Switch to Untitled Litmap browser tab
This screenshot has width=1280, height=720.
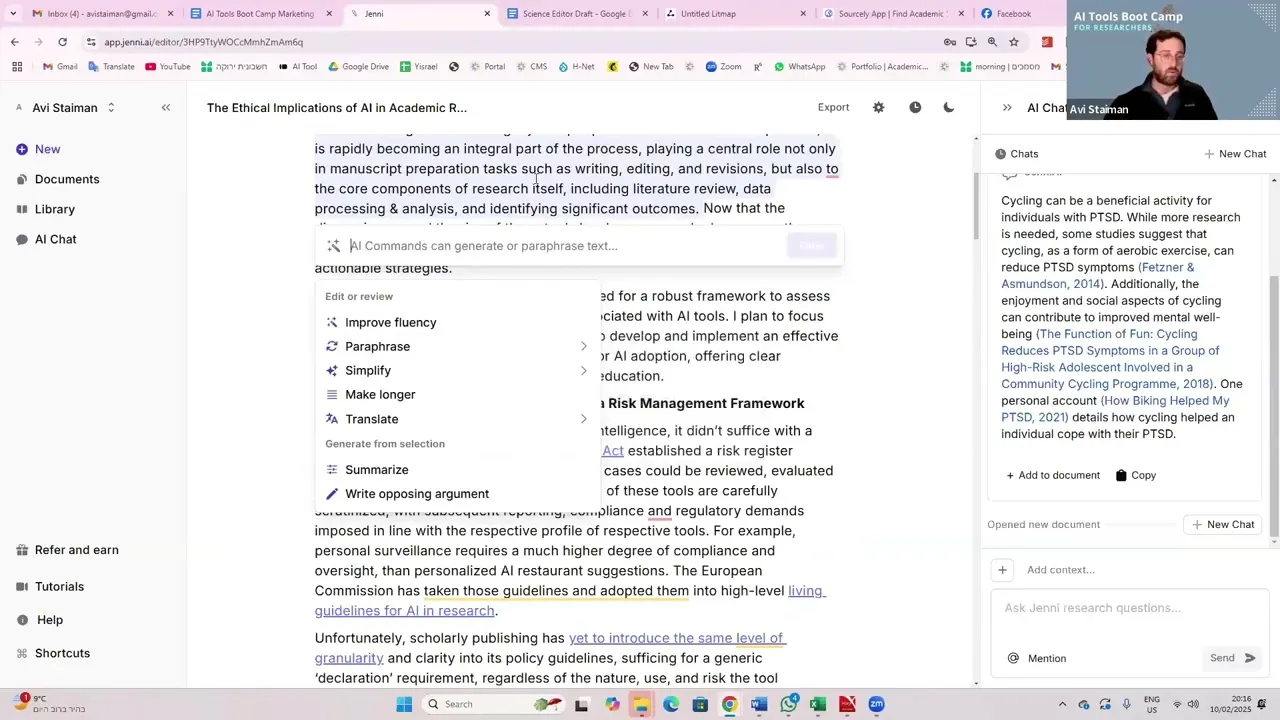click(735, 13)
